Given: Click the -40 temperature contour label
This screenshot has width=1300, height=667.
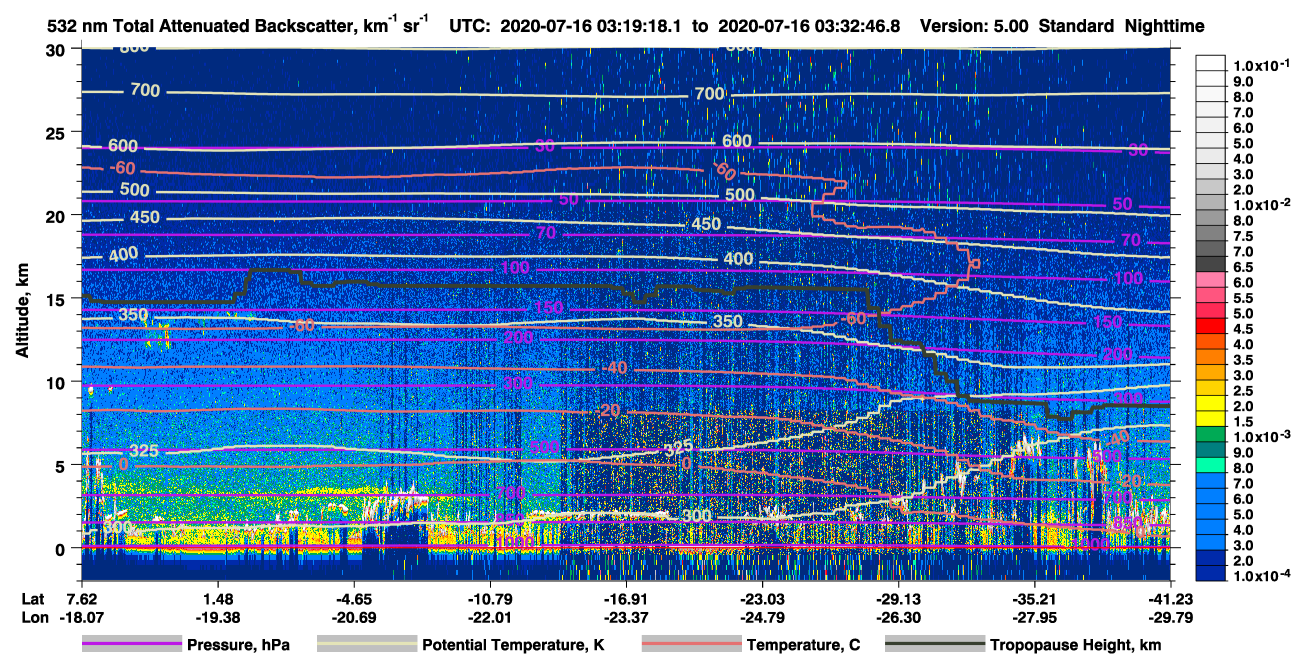Looking at the screenshot, I should tap(616, 368).
